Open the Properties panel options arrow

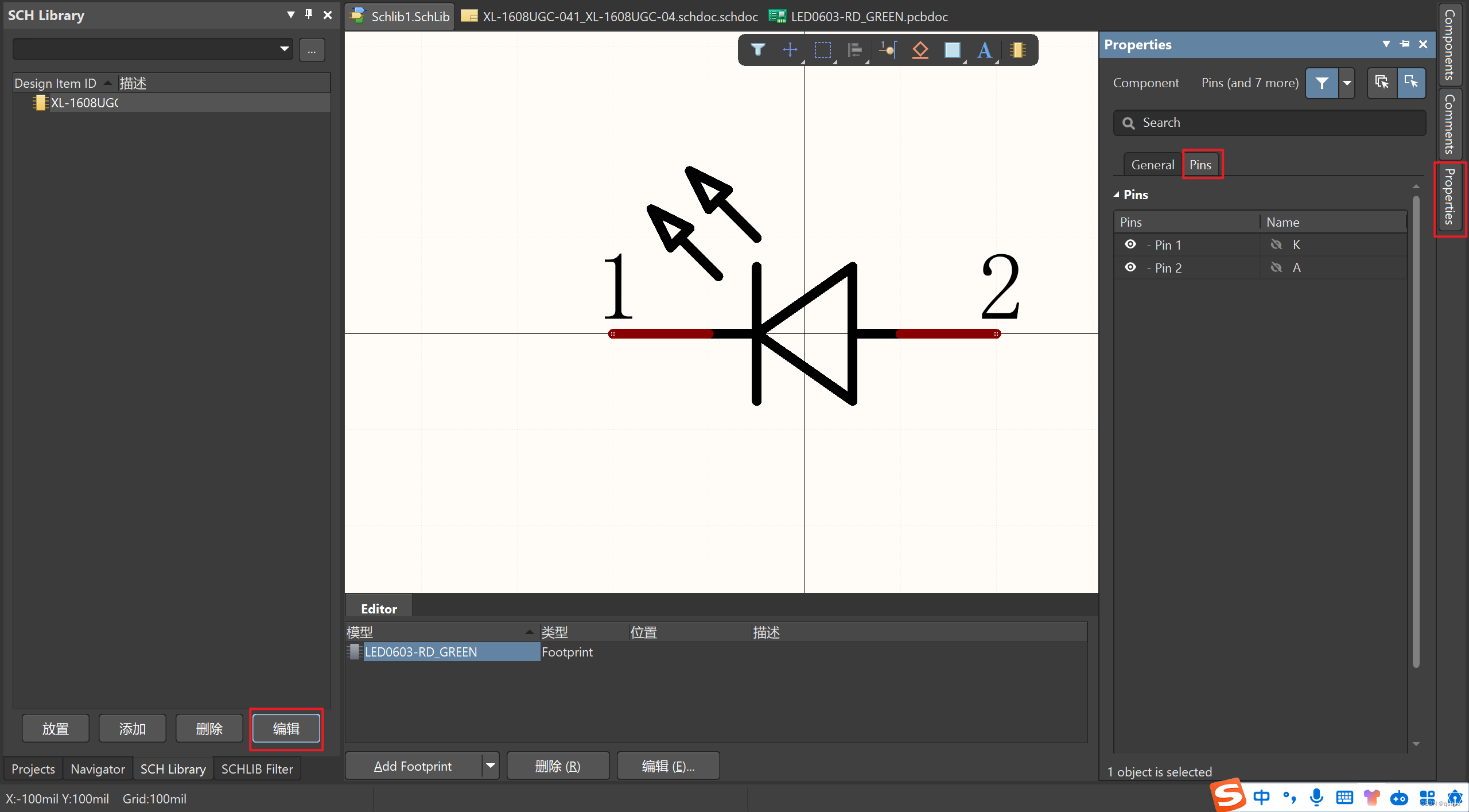coord(1386,44)
